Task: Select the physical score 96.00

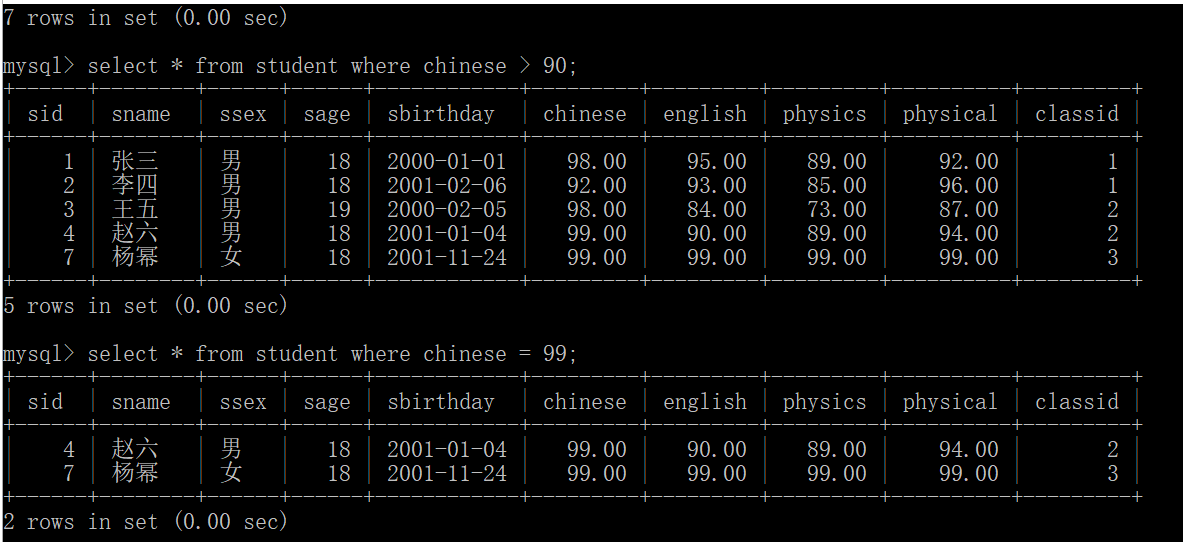Action: point(968,185)
